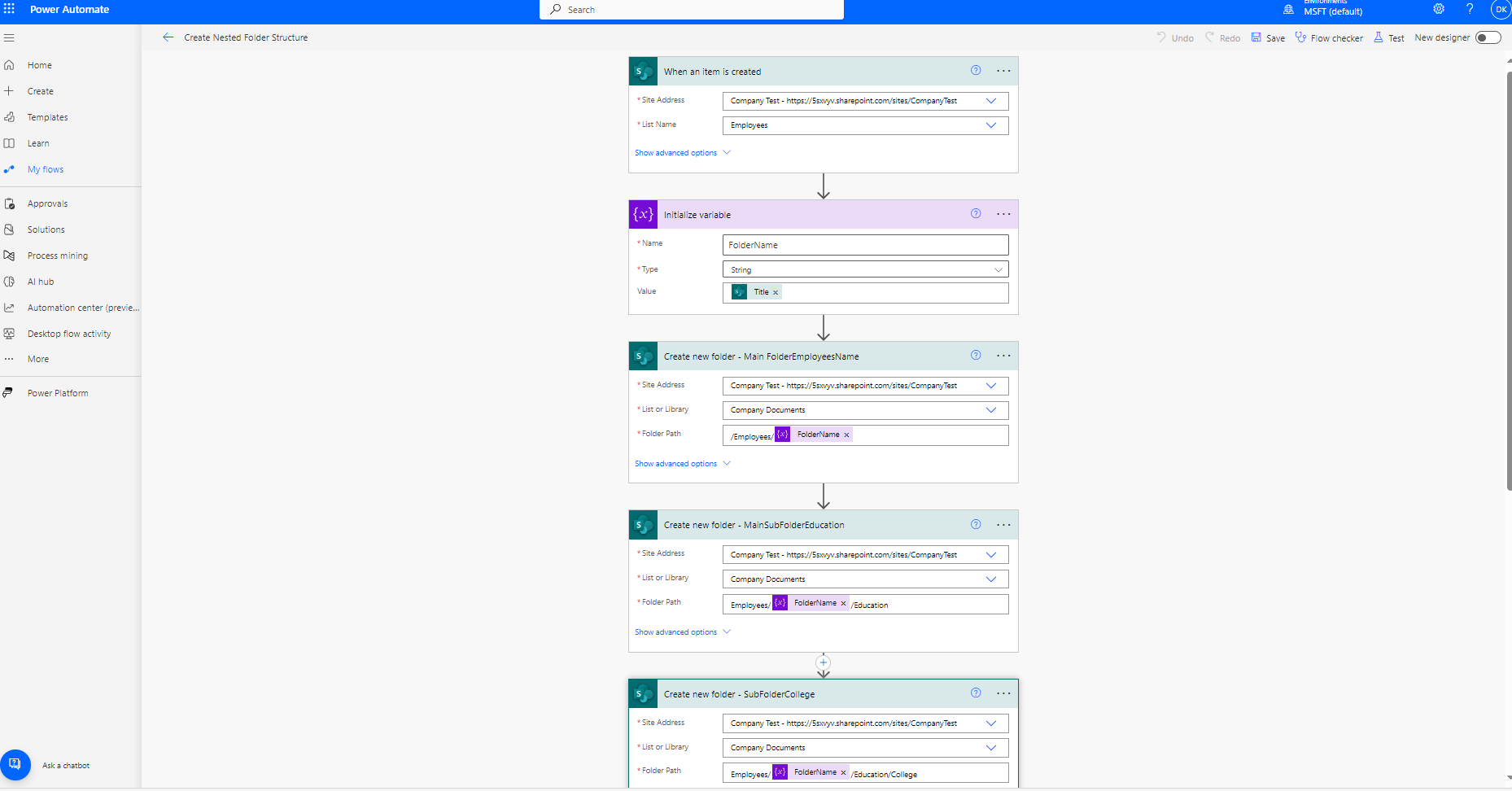Expand List Name dropdown showing Employees
Image resolution: width=1512 pixels, height=791 pixels.
(x=991, y=125)
